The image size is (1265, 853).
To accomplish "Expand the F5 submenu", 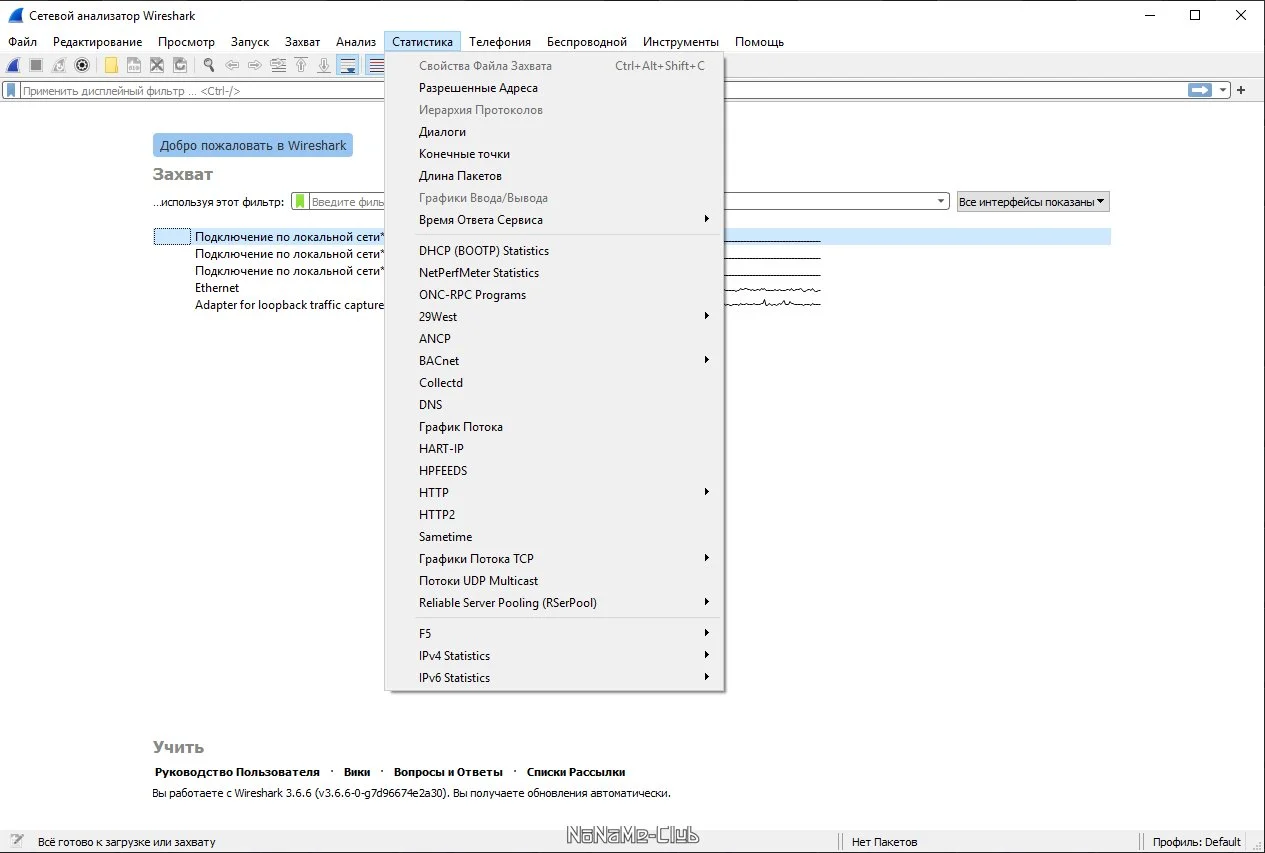I will point(554,633).
